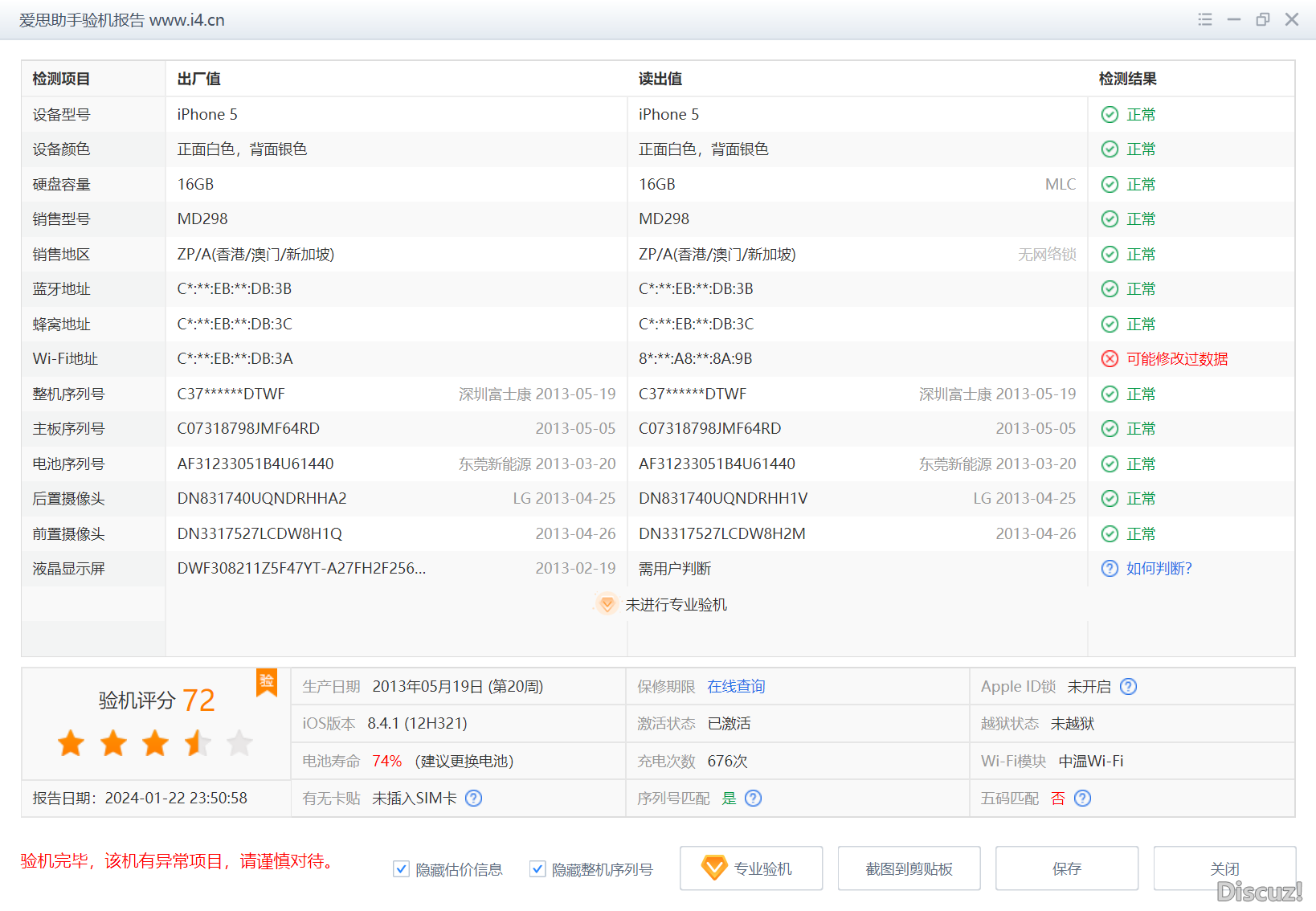This screenshot has width=1316, height=911.
Task: Click the green check icon for 蓝牙地址
Action: coord(1110,289)
